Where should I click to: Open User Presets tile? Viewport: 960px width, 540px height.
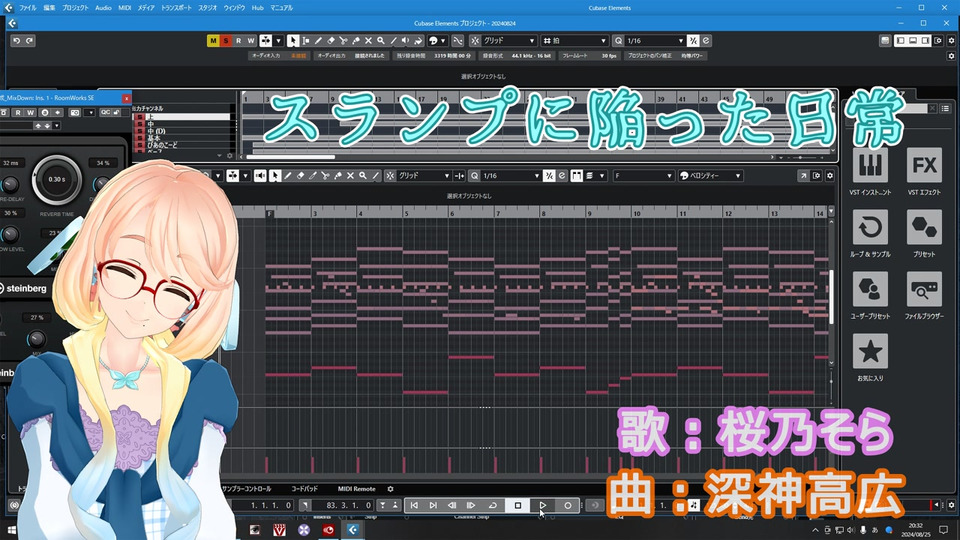(870, 289)
